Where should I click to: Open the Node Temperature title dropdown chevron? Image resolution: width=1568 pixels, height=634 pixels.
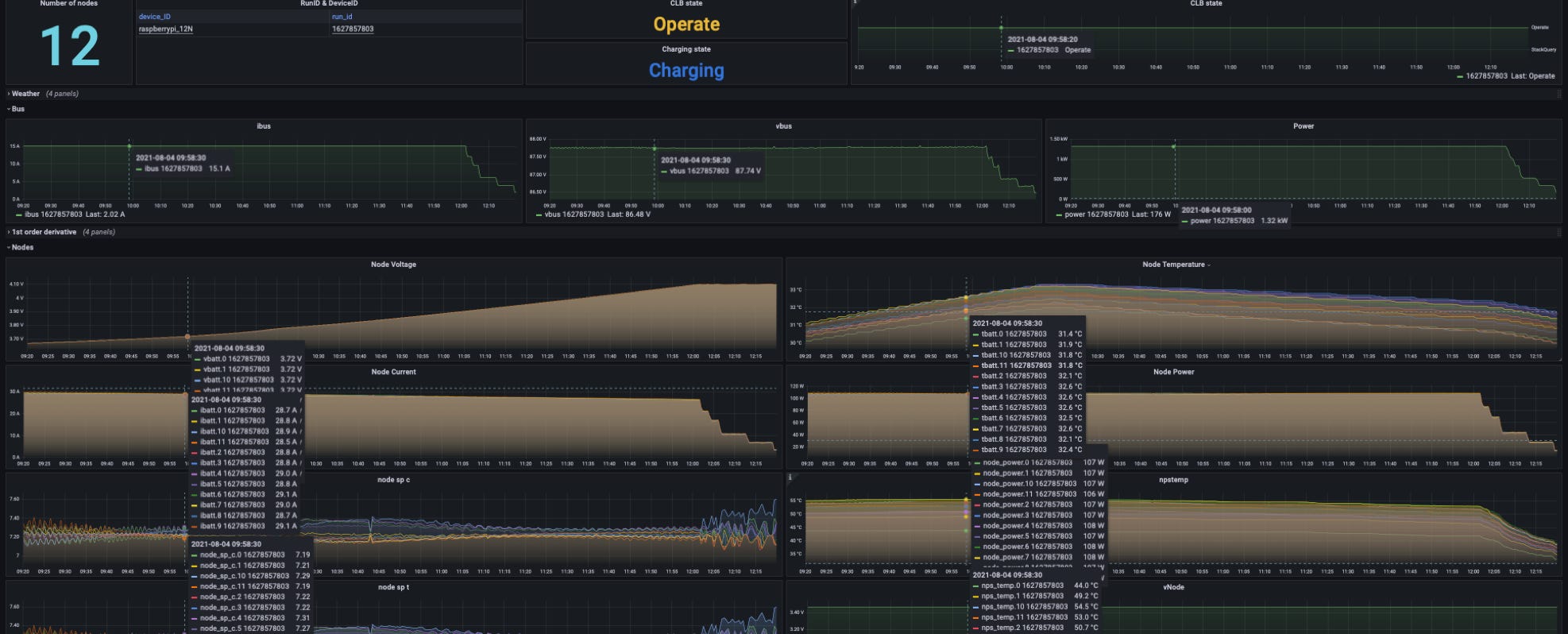click(1209, 265)
